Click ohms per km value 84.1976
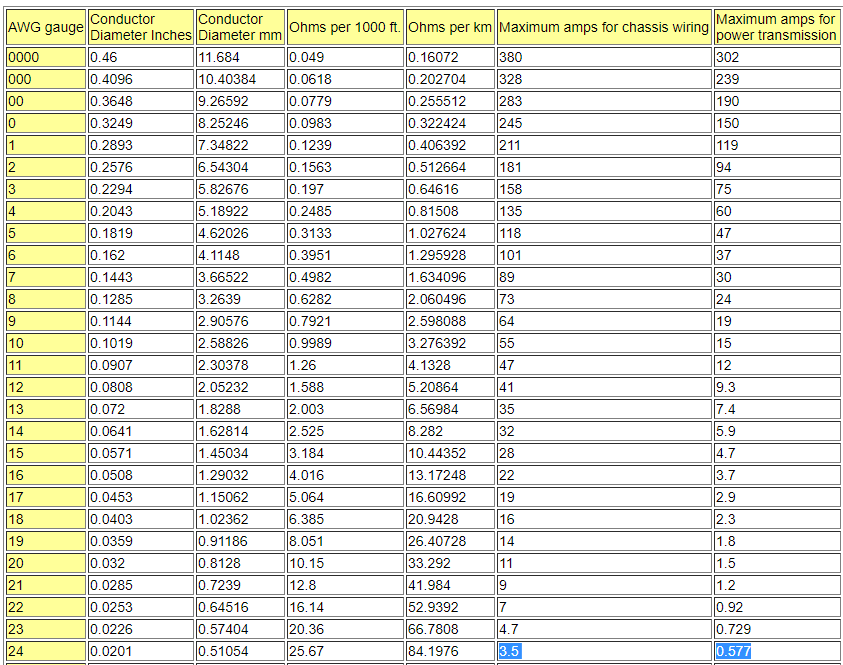 pyautogui.click(x=450, y=651)
